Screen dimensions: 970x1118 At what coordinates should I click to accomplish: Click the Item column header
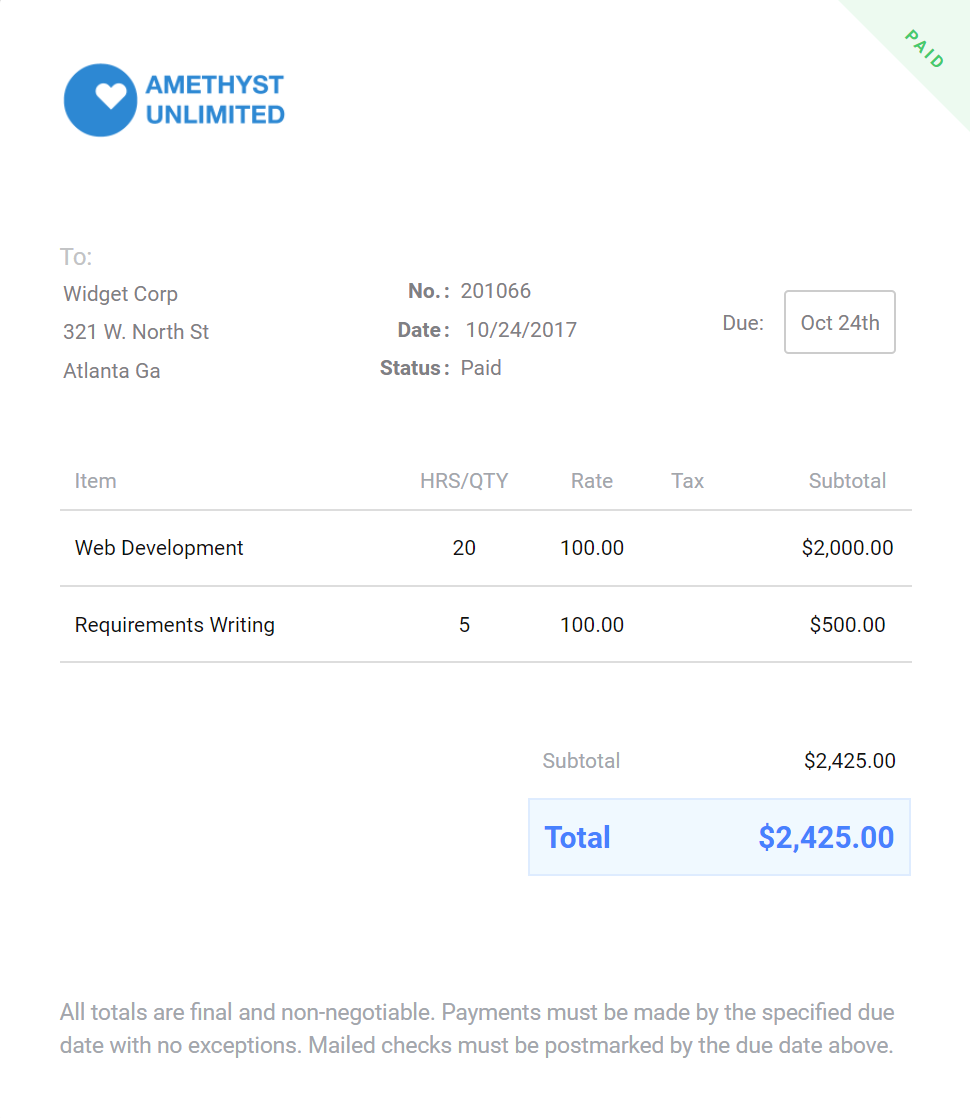click(95, 481)
